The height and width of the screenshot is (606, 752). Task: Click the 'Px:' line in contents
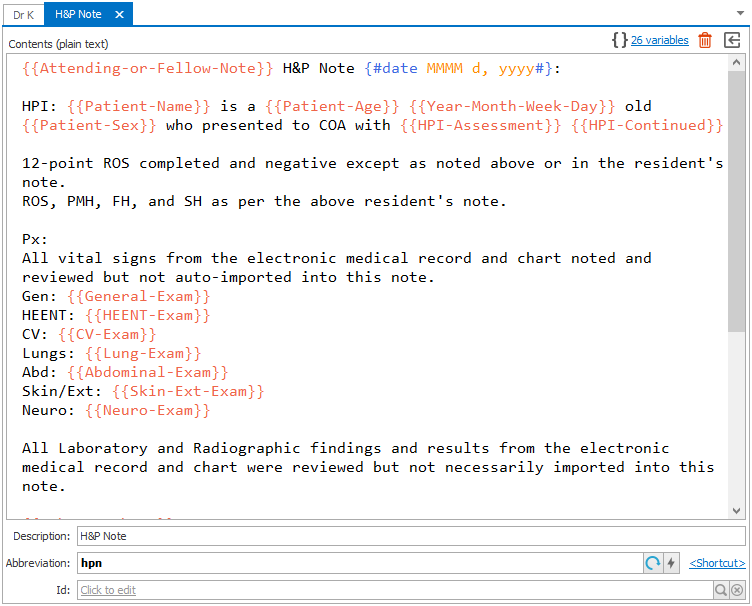[x=35, y=239]
